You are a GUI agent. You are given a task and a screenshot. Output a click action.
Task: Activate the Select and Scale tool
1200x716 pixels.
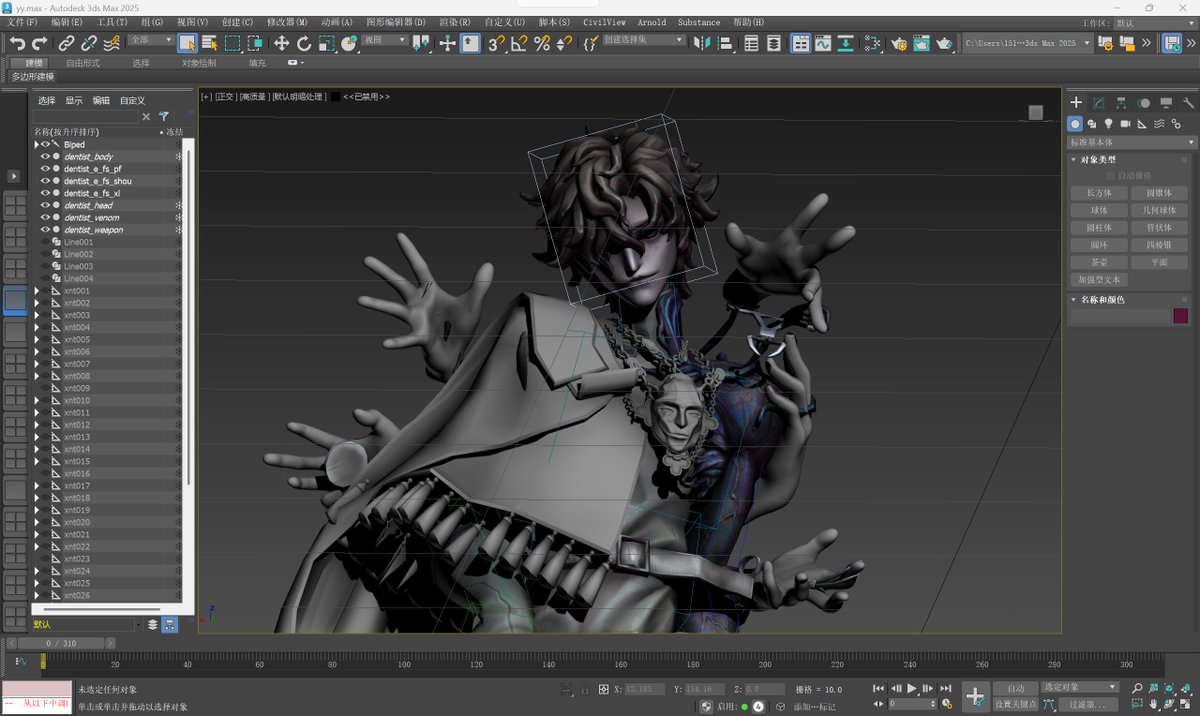(327, 43)
